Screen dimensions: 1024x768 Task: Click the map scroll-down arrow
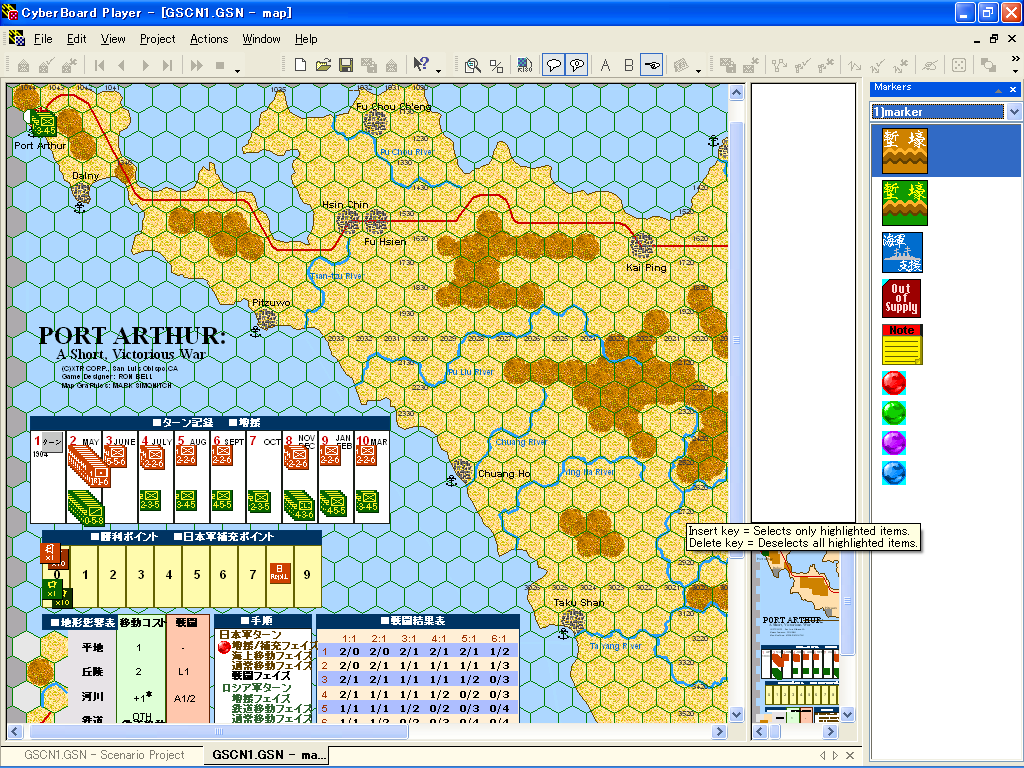pyautogui.click(x=736, y=714)
